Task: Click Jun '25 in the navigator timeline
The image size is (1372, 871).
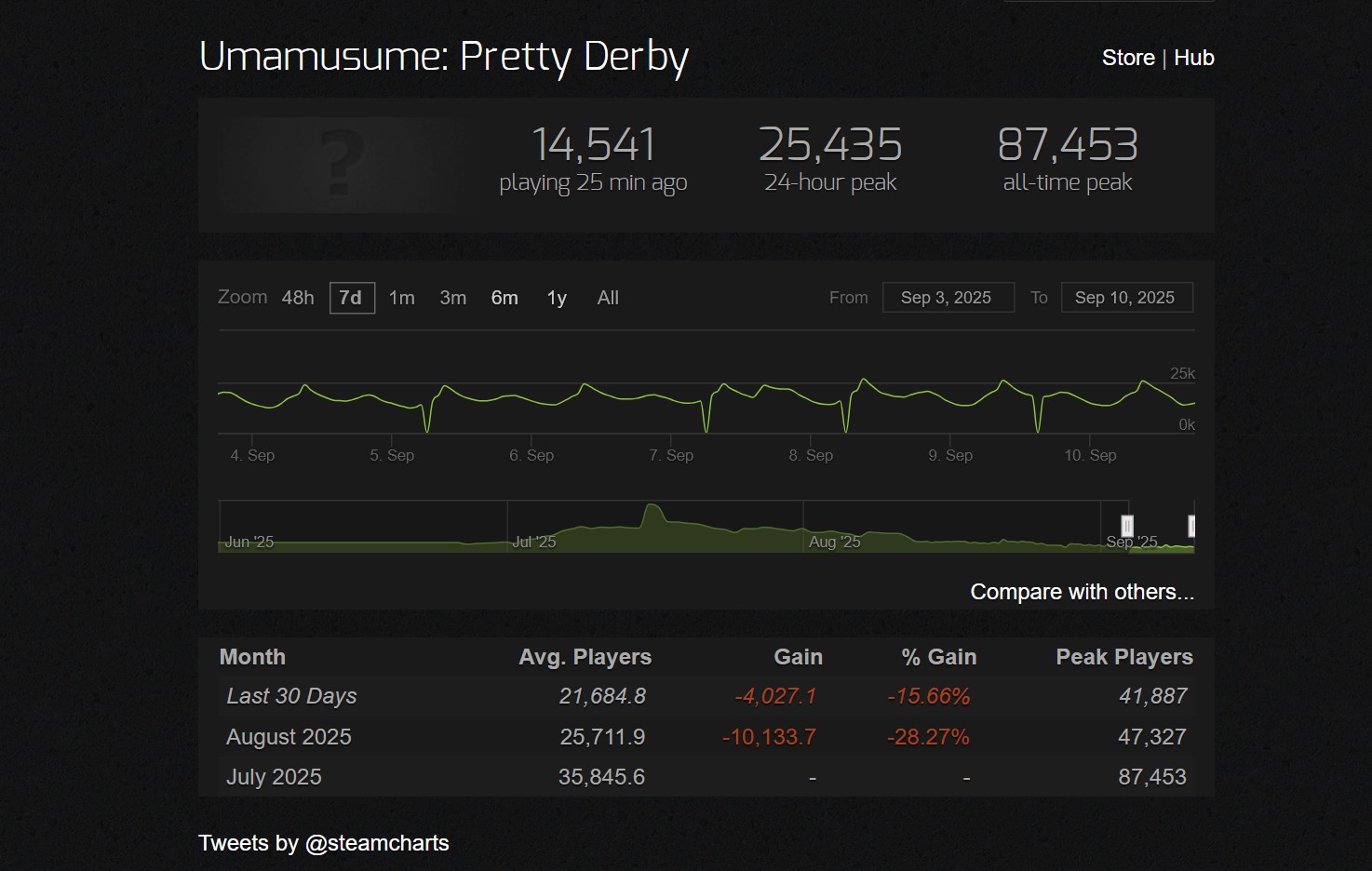Action: 249,542
